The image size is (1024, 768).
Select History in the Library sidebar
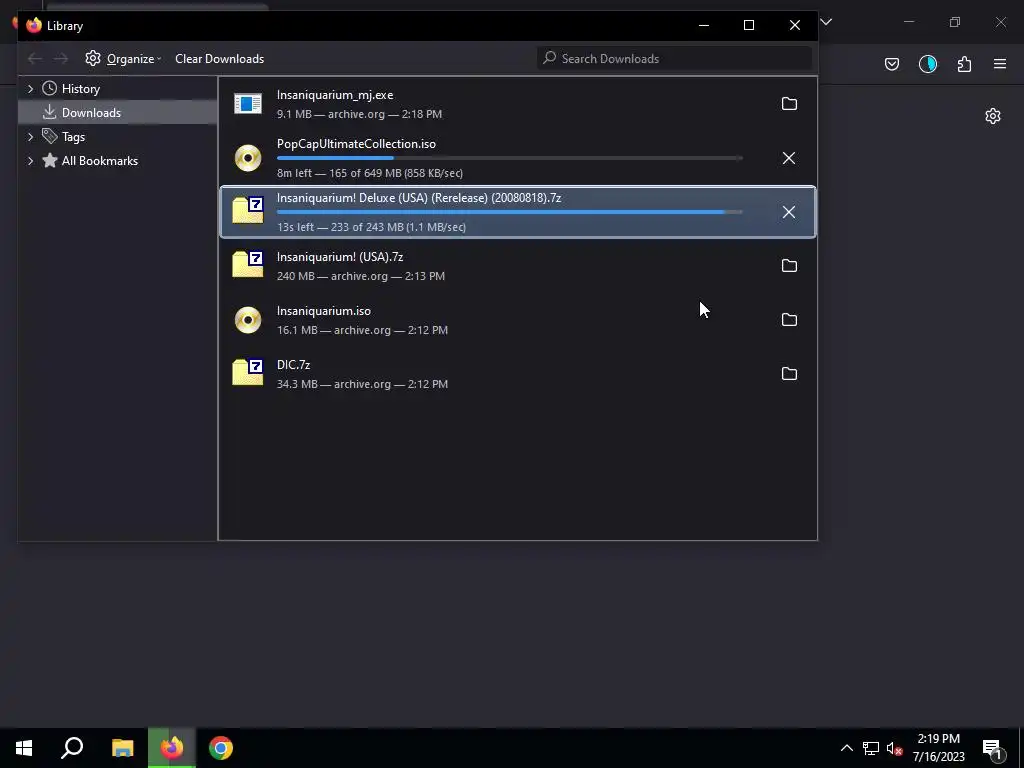[80, 89]
